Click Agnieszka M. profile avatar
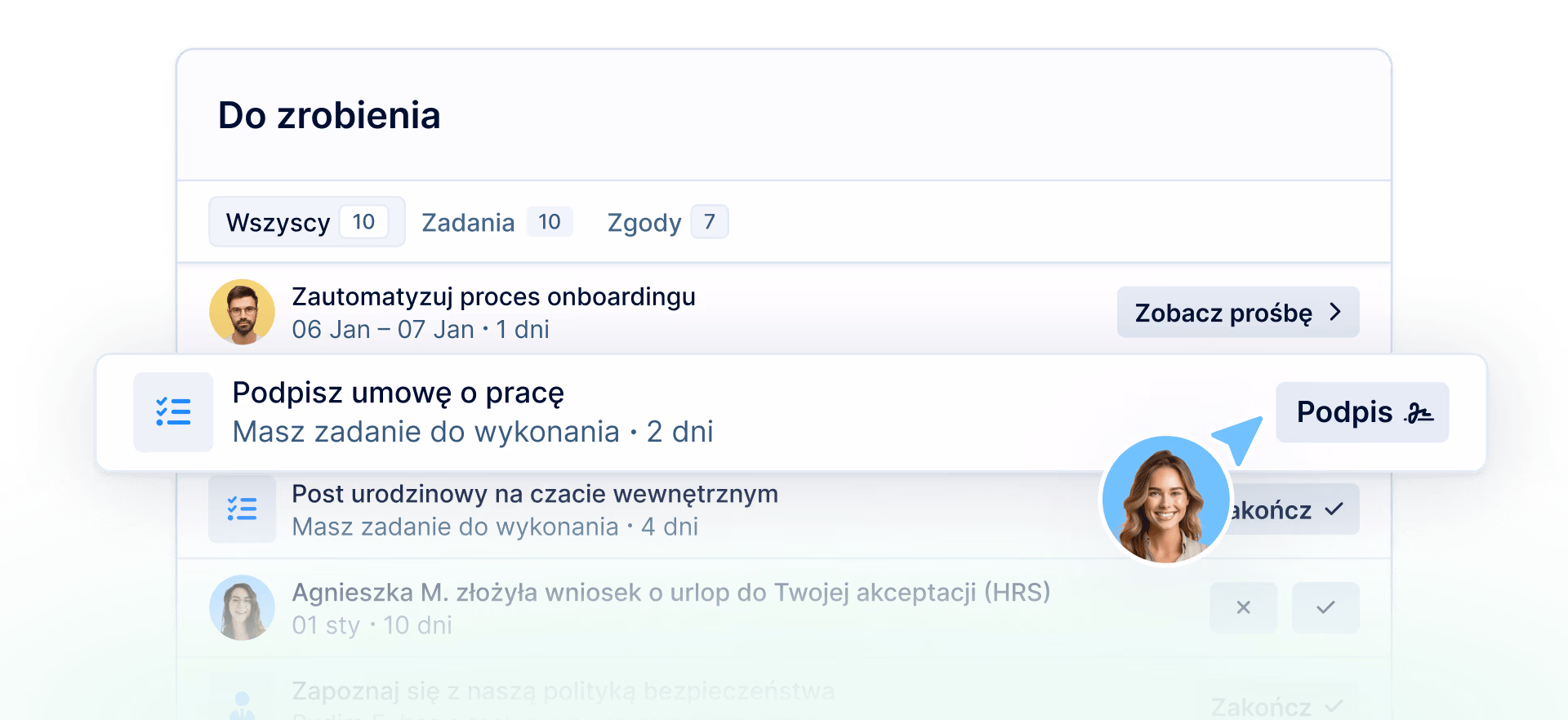 (242, 607)
